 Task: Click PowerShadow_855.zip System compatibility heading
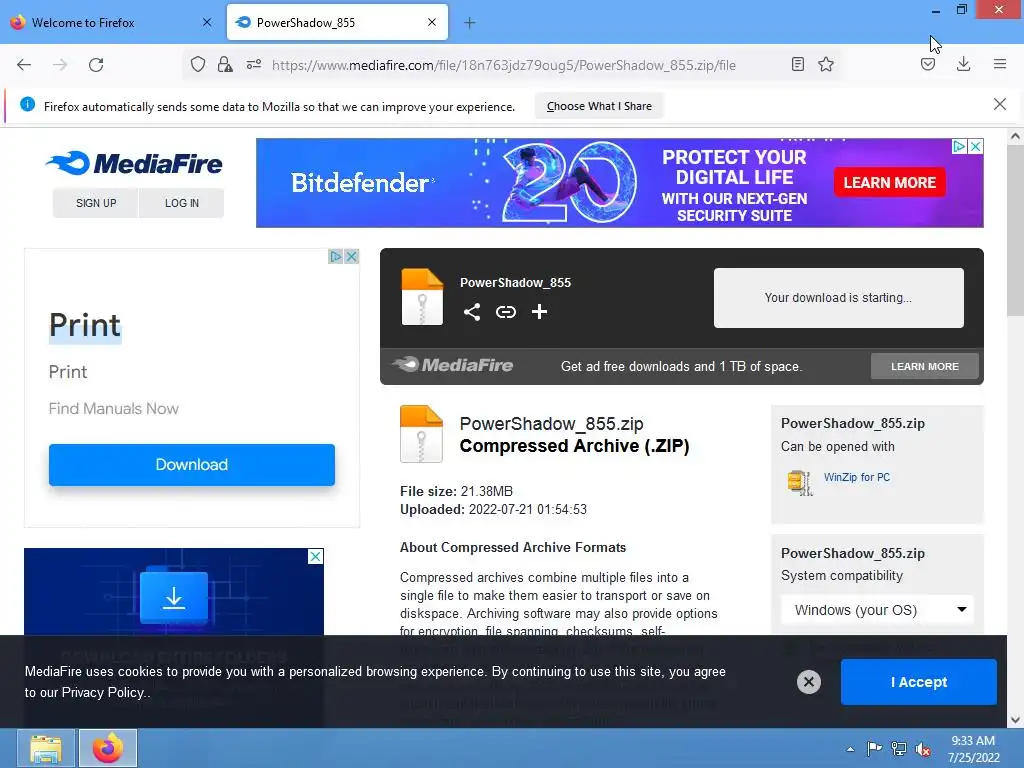click(x=852, y=564)
